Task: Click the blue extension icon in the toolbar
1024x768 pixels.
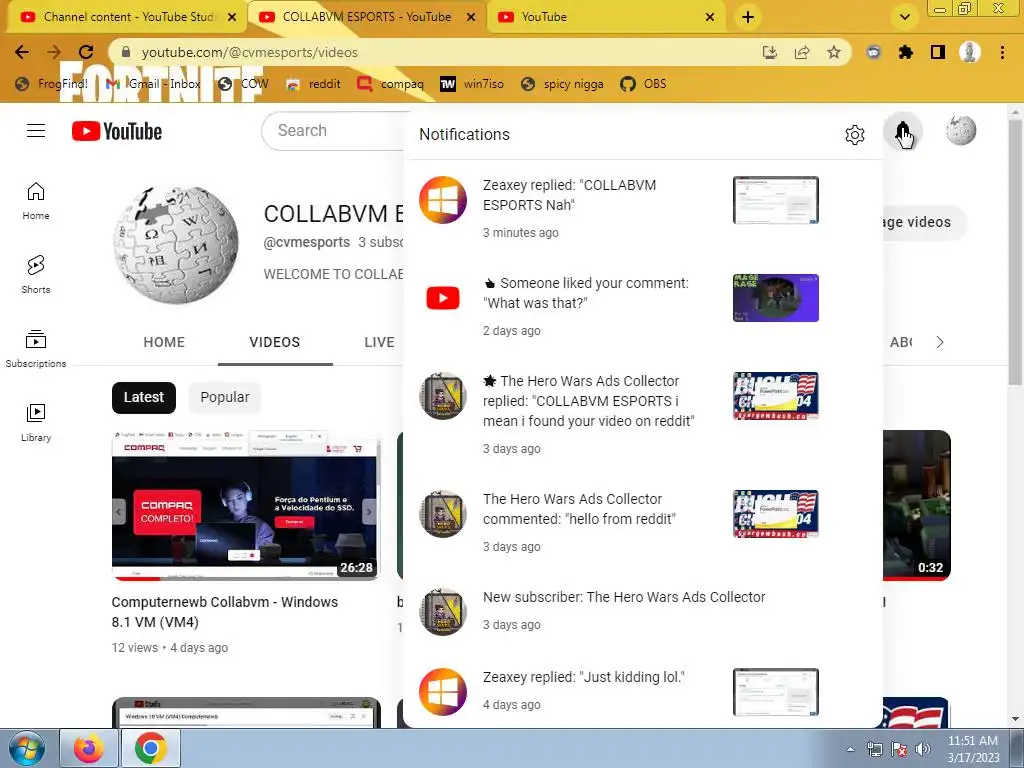Action: pyautogui.click(x=873, y=52)
